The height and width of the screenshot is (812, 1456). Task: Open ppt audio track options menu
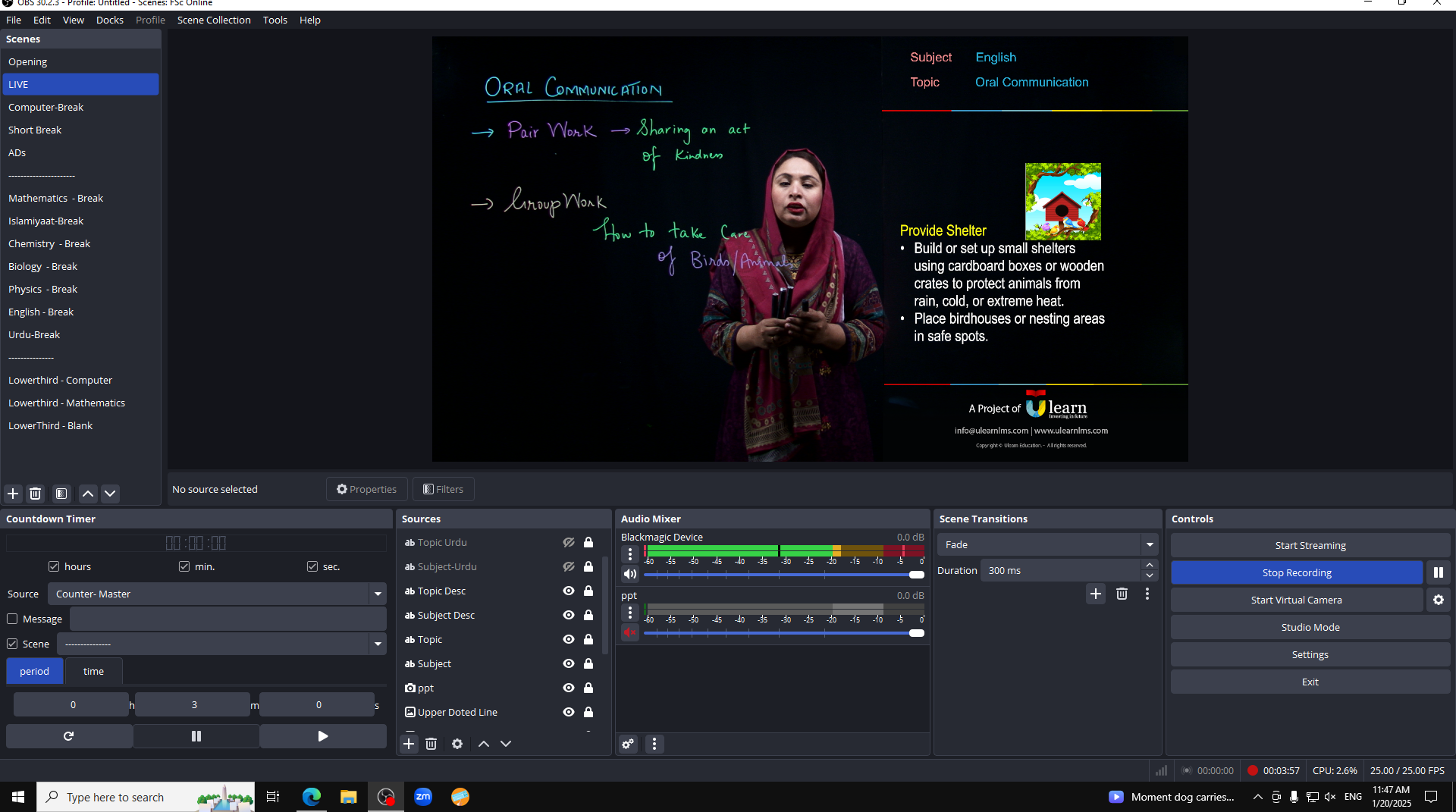630,613
